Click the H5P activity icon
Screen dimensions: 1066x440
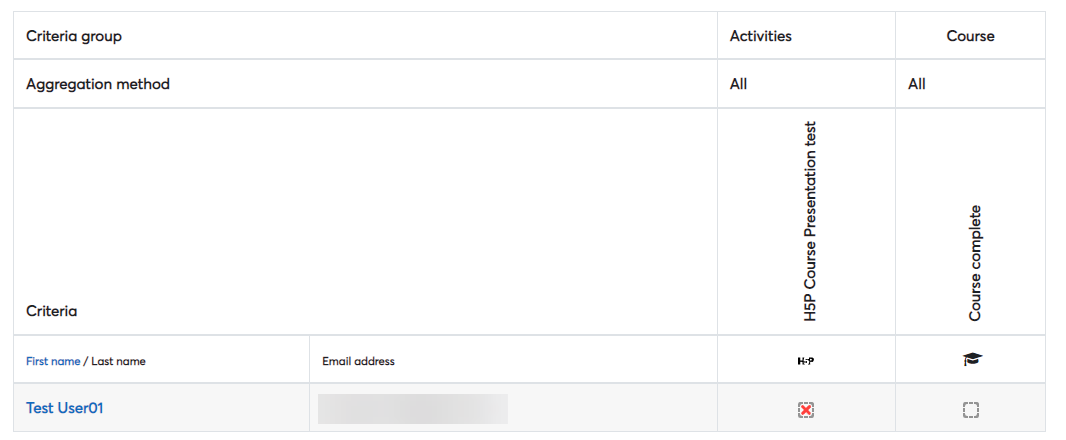(806, 361)
